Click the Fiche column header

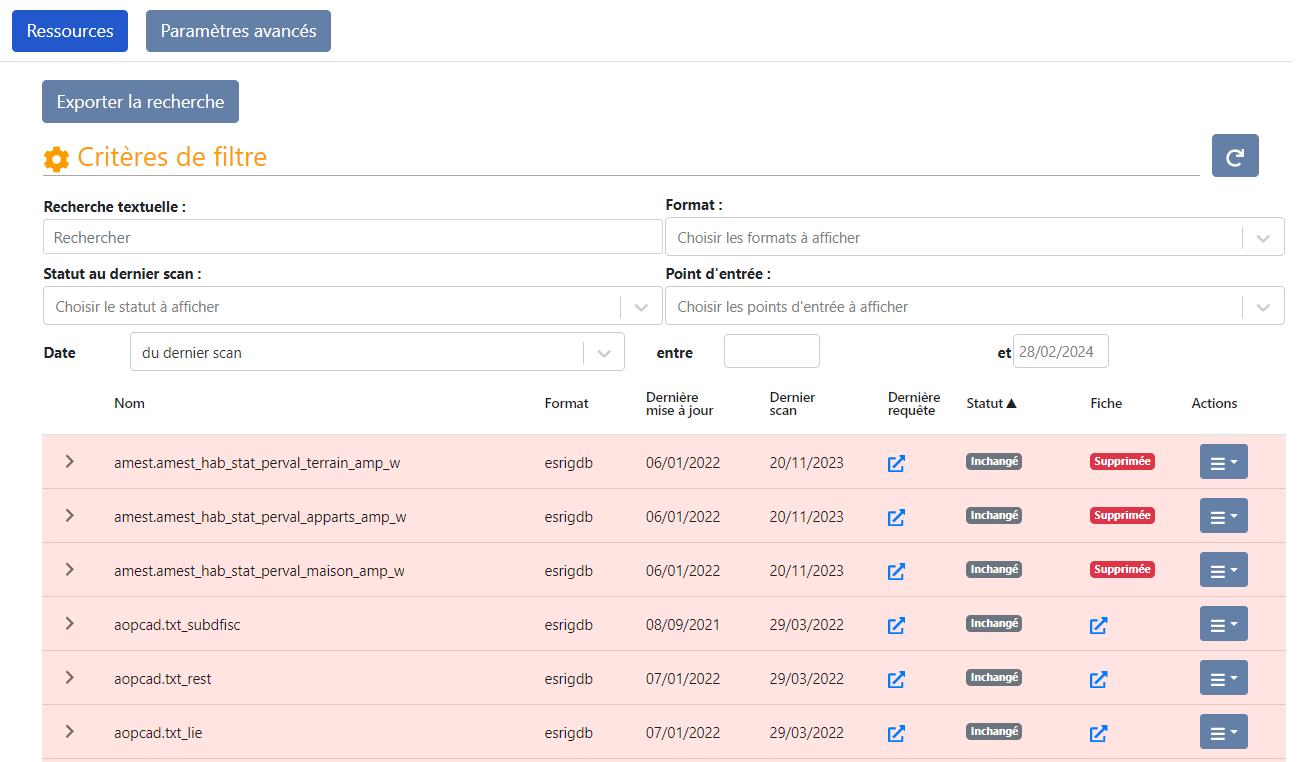1106,403
